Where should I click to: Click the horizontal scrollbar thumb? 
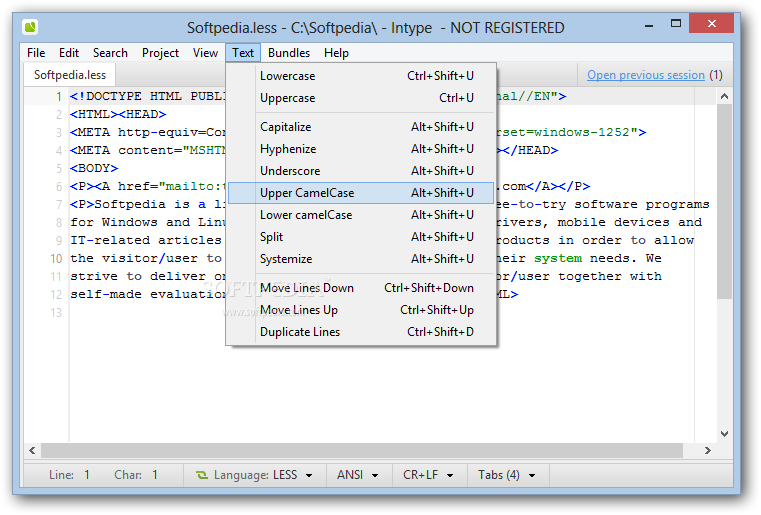pyautogui.click(x=362, y=450)
